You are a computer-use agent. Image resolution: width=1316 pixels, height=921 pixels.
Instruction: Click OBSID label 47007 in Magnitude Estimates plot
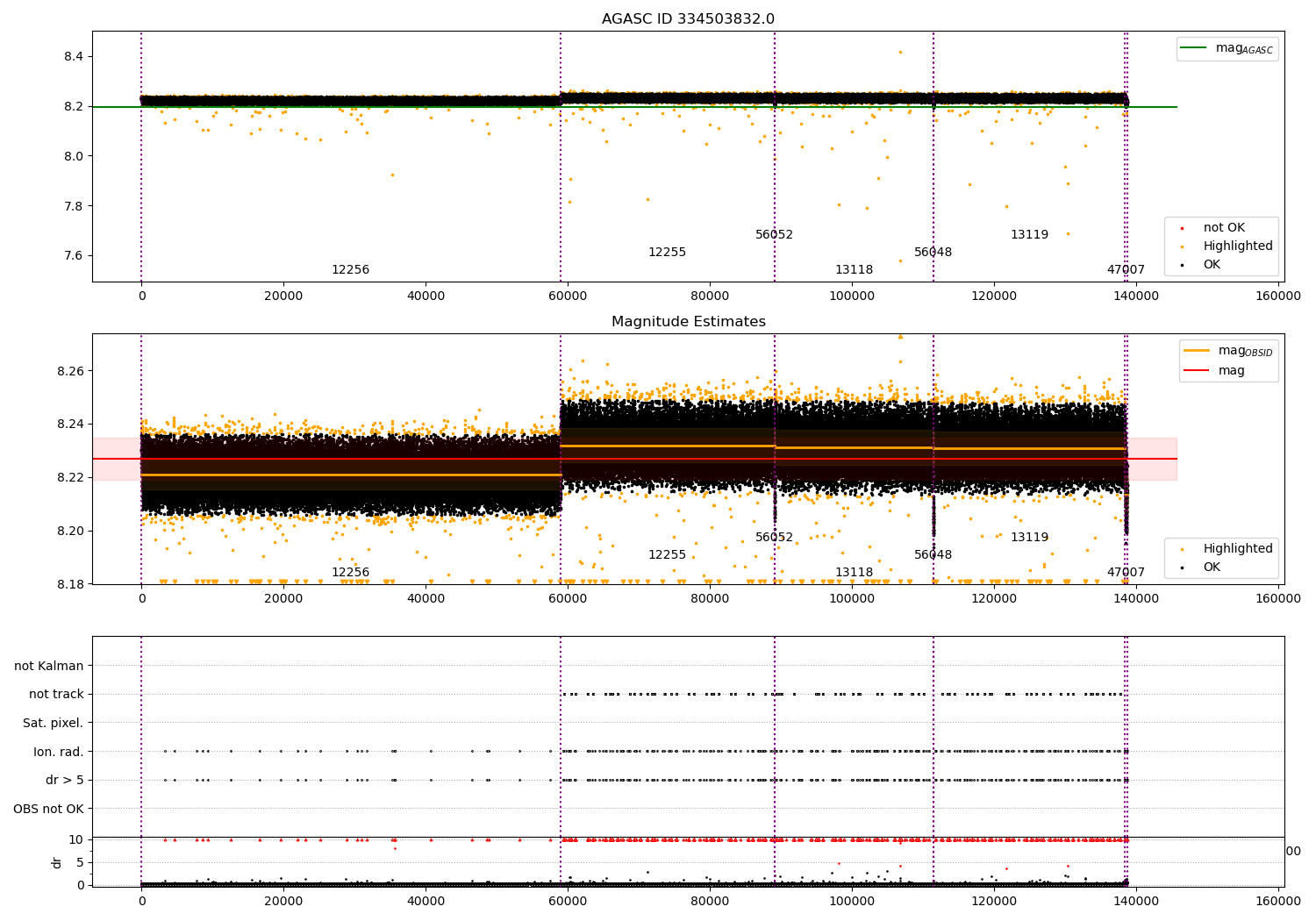coord(1126,573)
